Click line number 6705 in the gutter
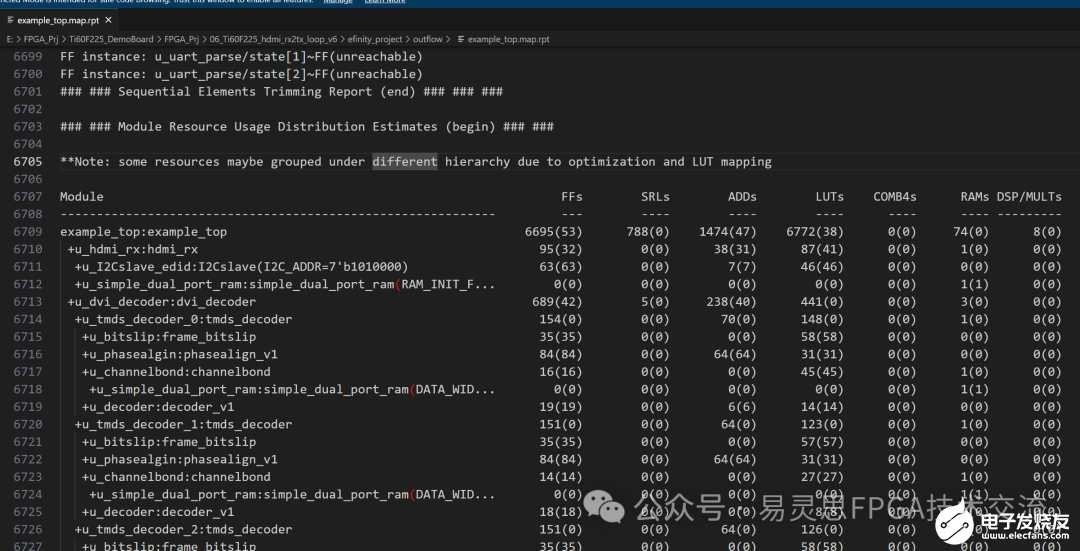This screenshot has width=1080, height=551. 28,162
